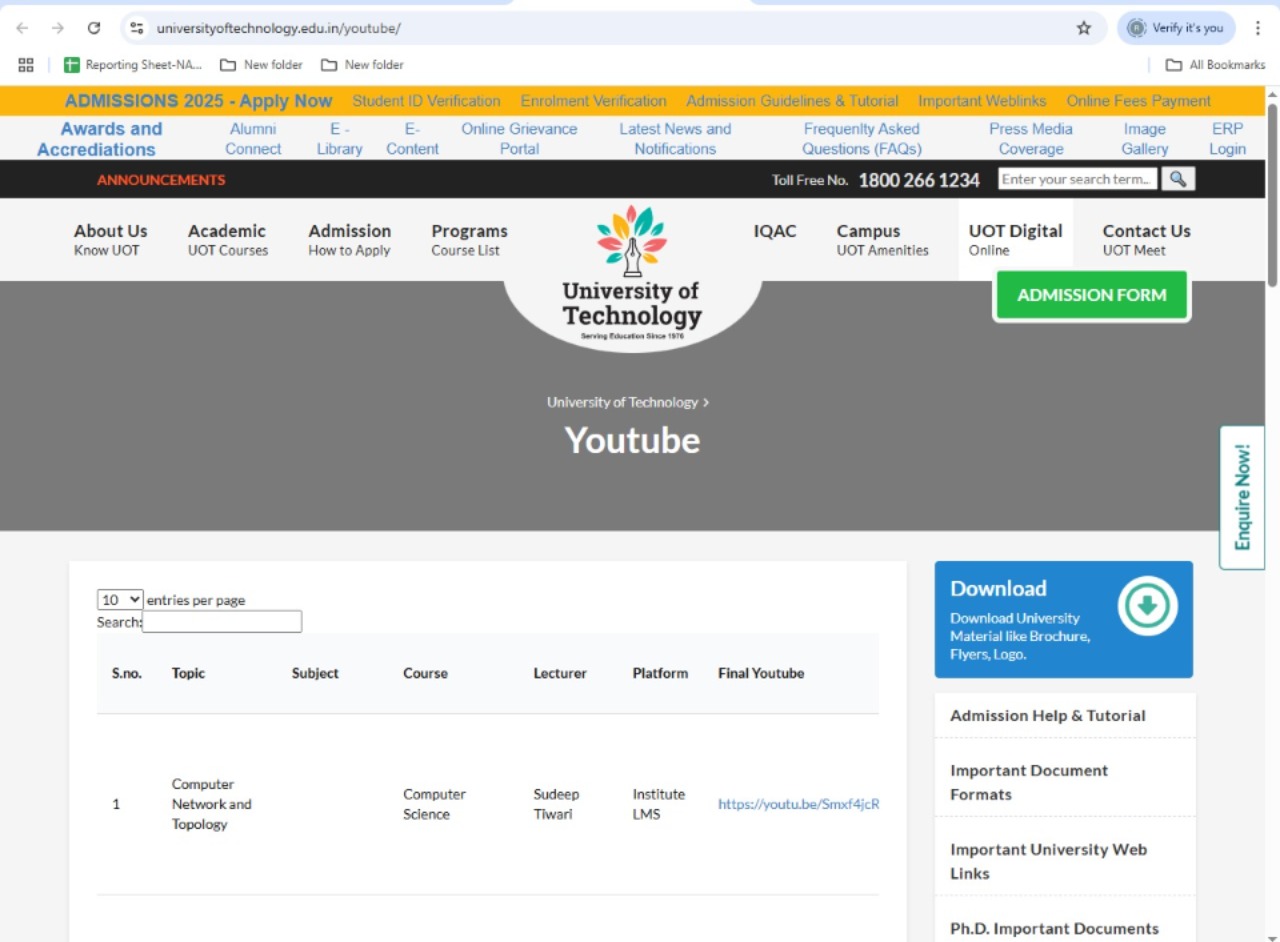The width and height of the screenshot is (1280, 942).
Task: Click the ADMISSION FORM button
Action: click(x=1091, y=295)
